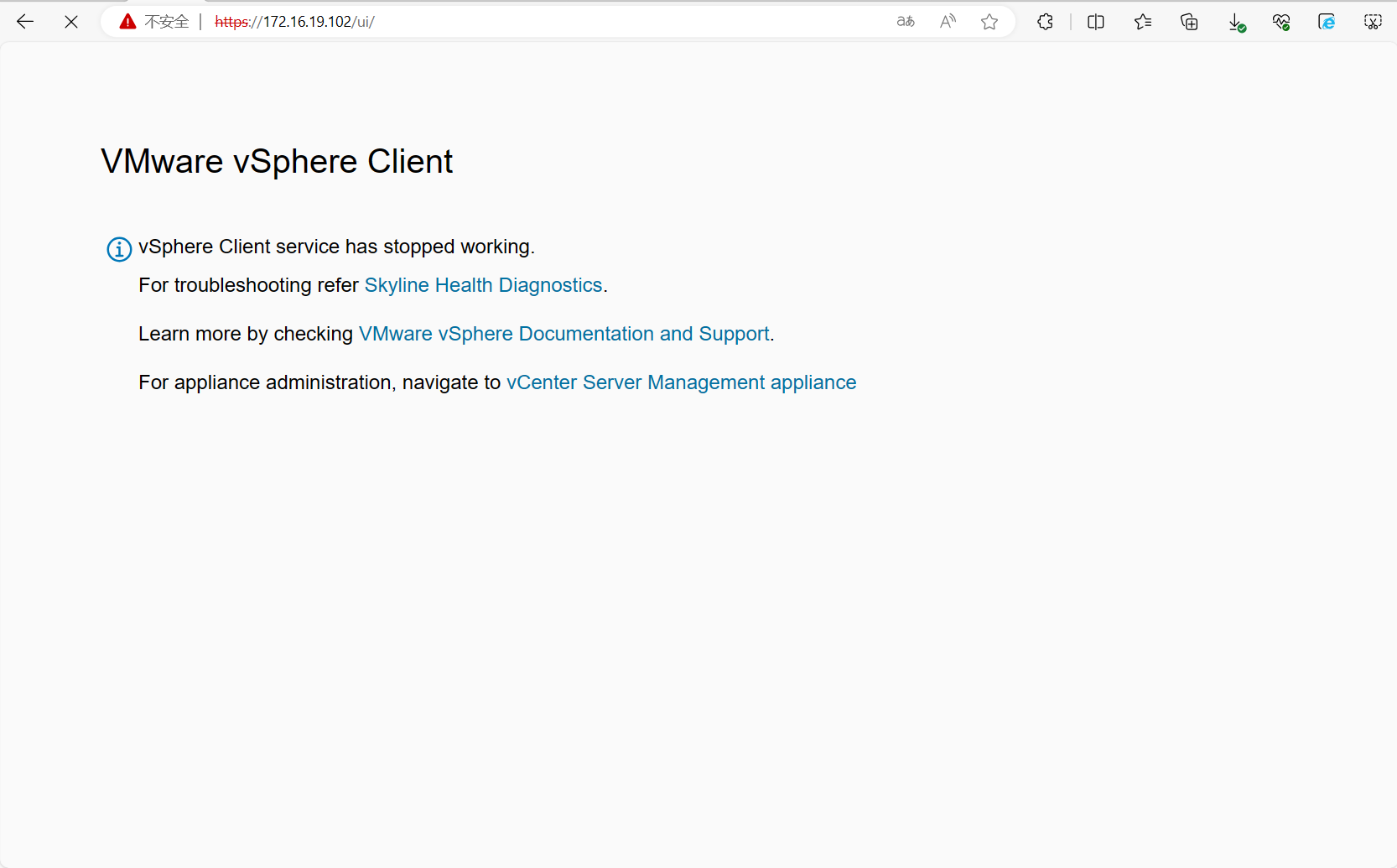The width and height of the screenshot is (1397, 868).
Task: Open the not secure site warning
Action: 154,22
